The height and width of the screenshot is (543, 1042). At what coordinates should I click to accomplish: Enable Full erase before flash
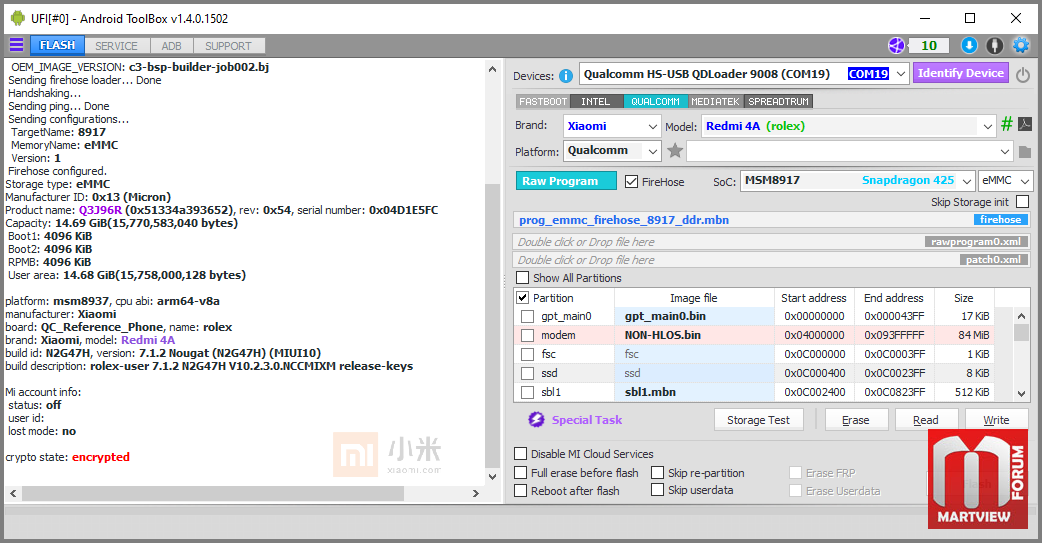521,473
